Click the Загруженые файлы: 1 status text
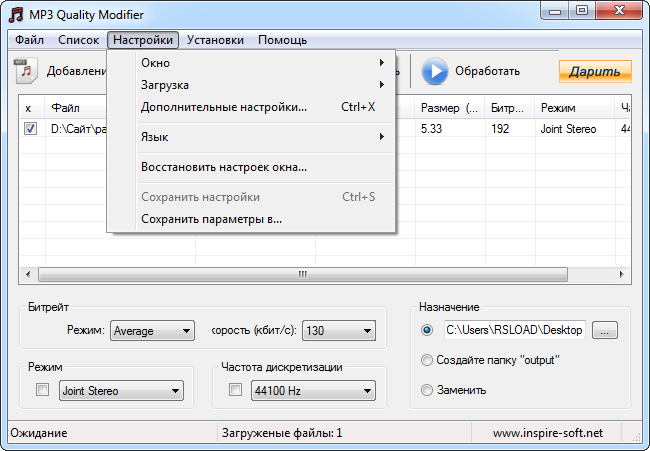The width and height of the screenshot is (650, 451). pos(282,433)
